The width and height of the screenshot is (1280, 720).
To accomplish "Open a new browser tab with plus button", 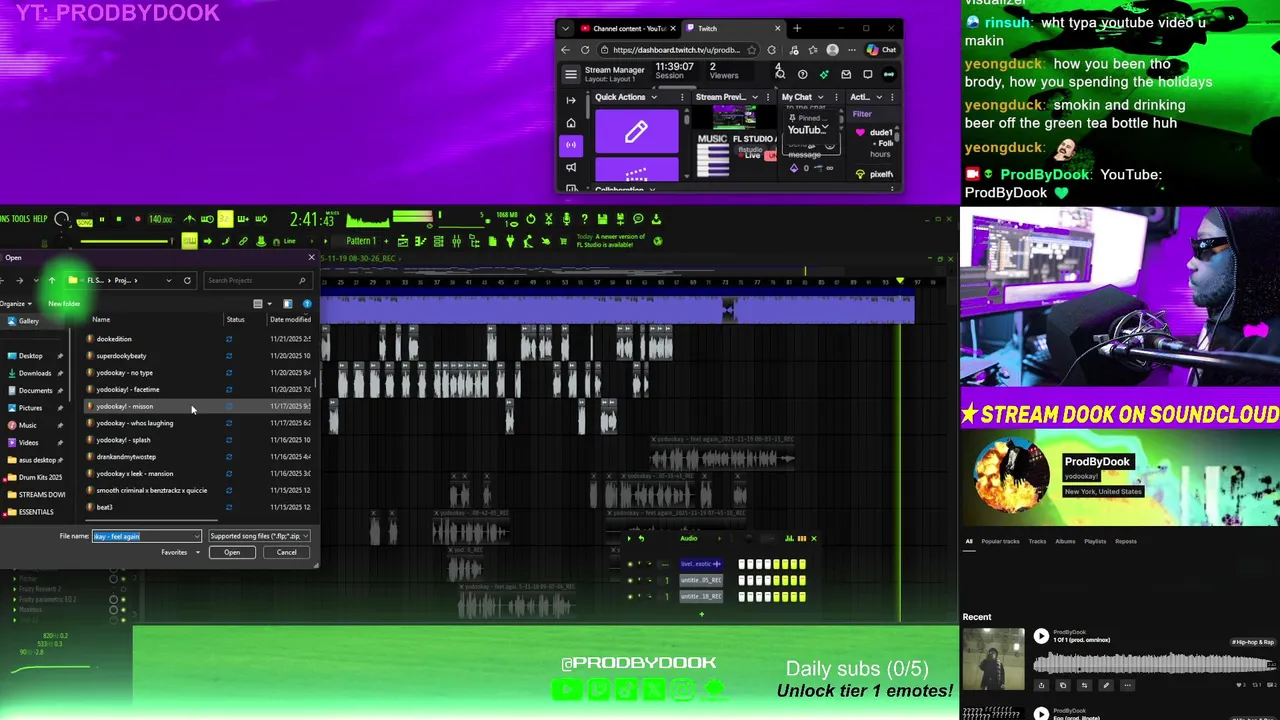I will (797, 28).
